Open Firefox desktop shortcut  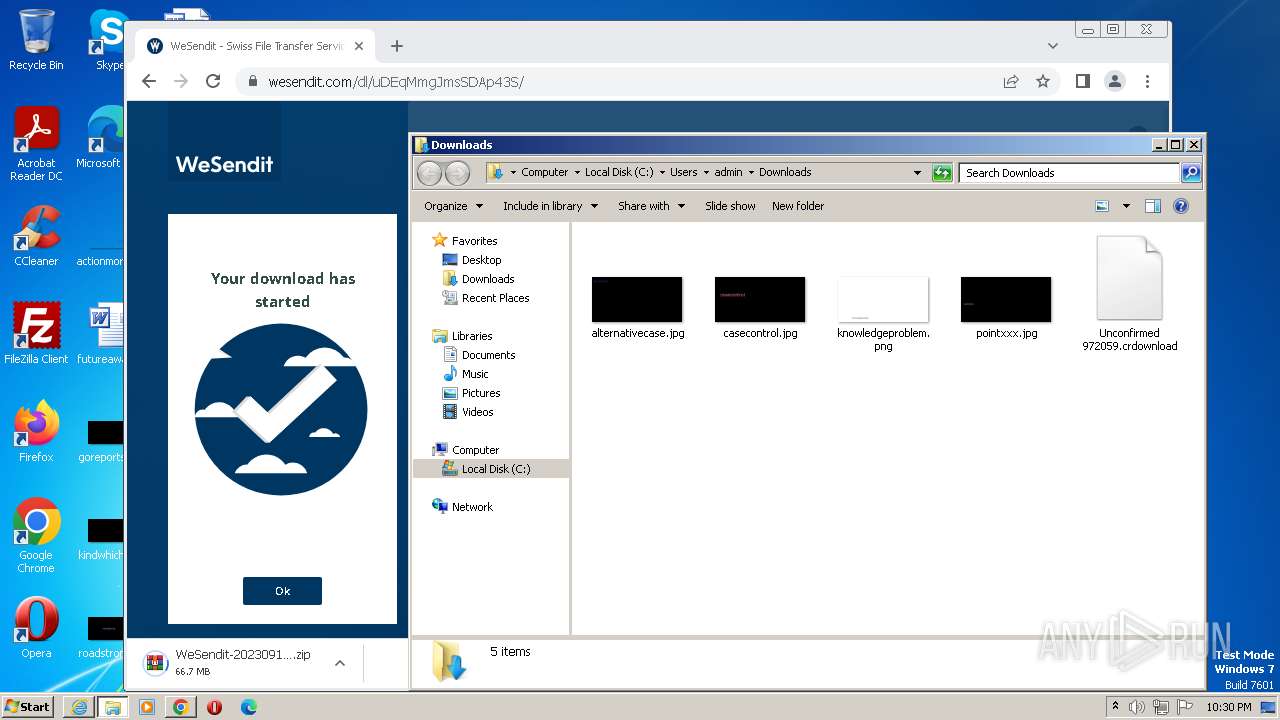36,432
